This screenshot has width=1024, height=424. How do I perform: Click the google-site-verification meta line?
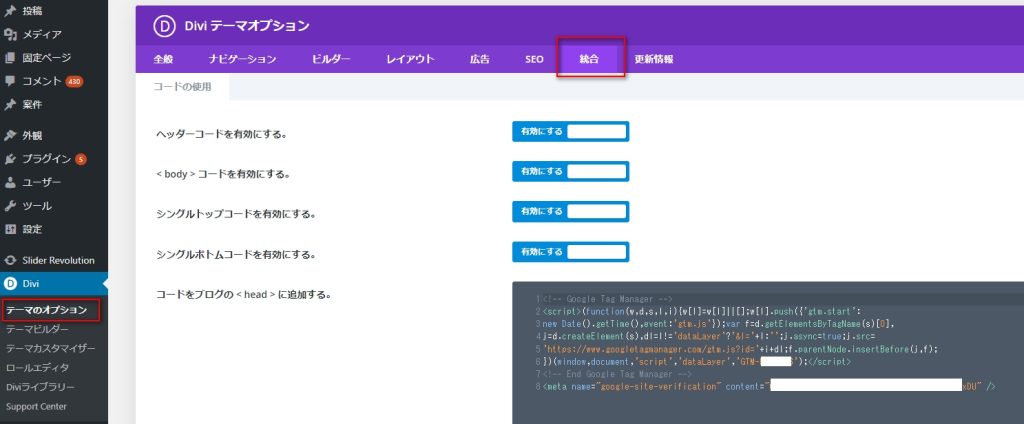(x=768, y=387)
